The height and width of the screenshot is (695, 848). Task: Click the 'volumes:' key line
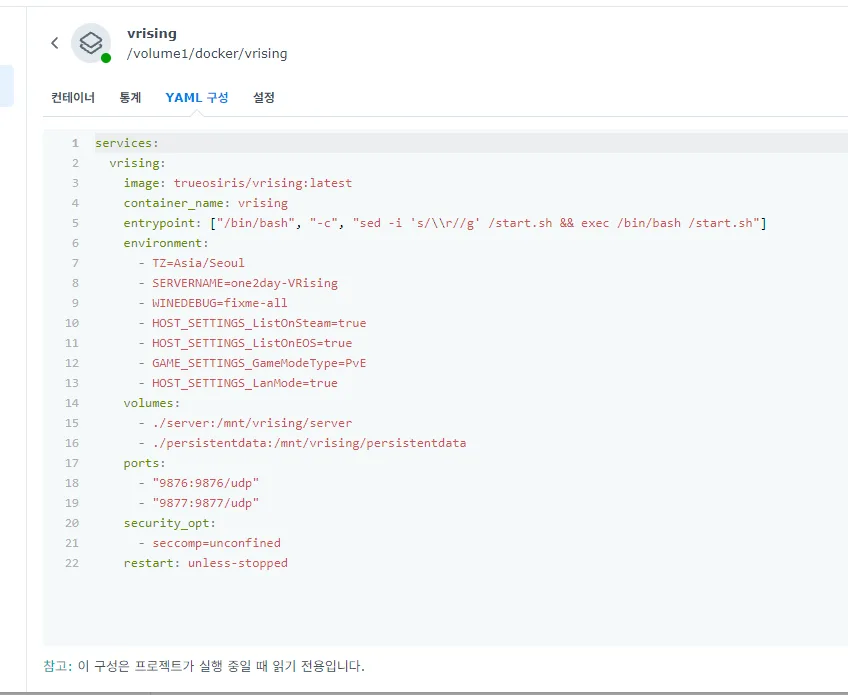point(151,403)
